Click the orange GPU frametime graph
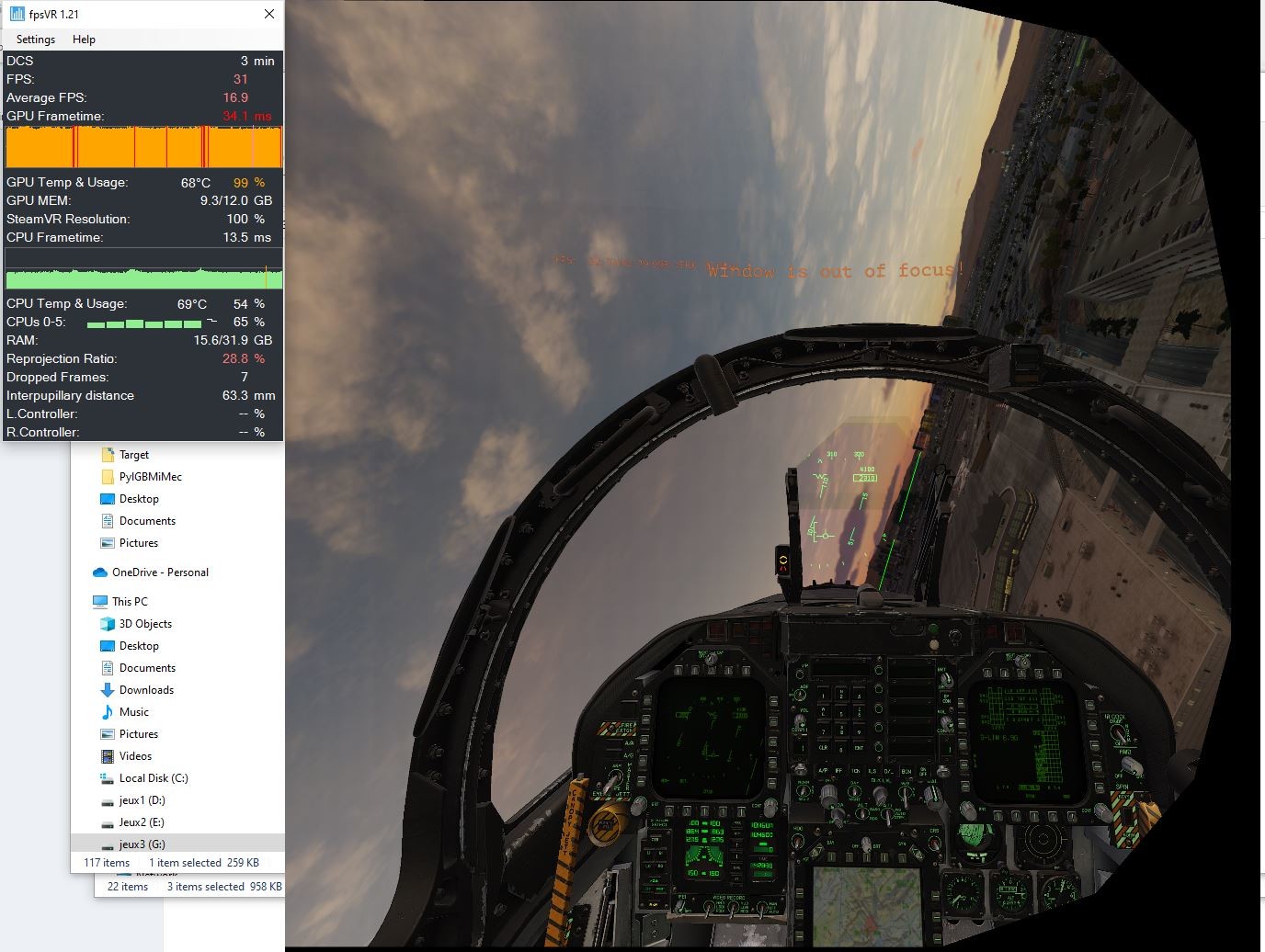1265x952 pixels. pos(143,147)
